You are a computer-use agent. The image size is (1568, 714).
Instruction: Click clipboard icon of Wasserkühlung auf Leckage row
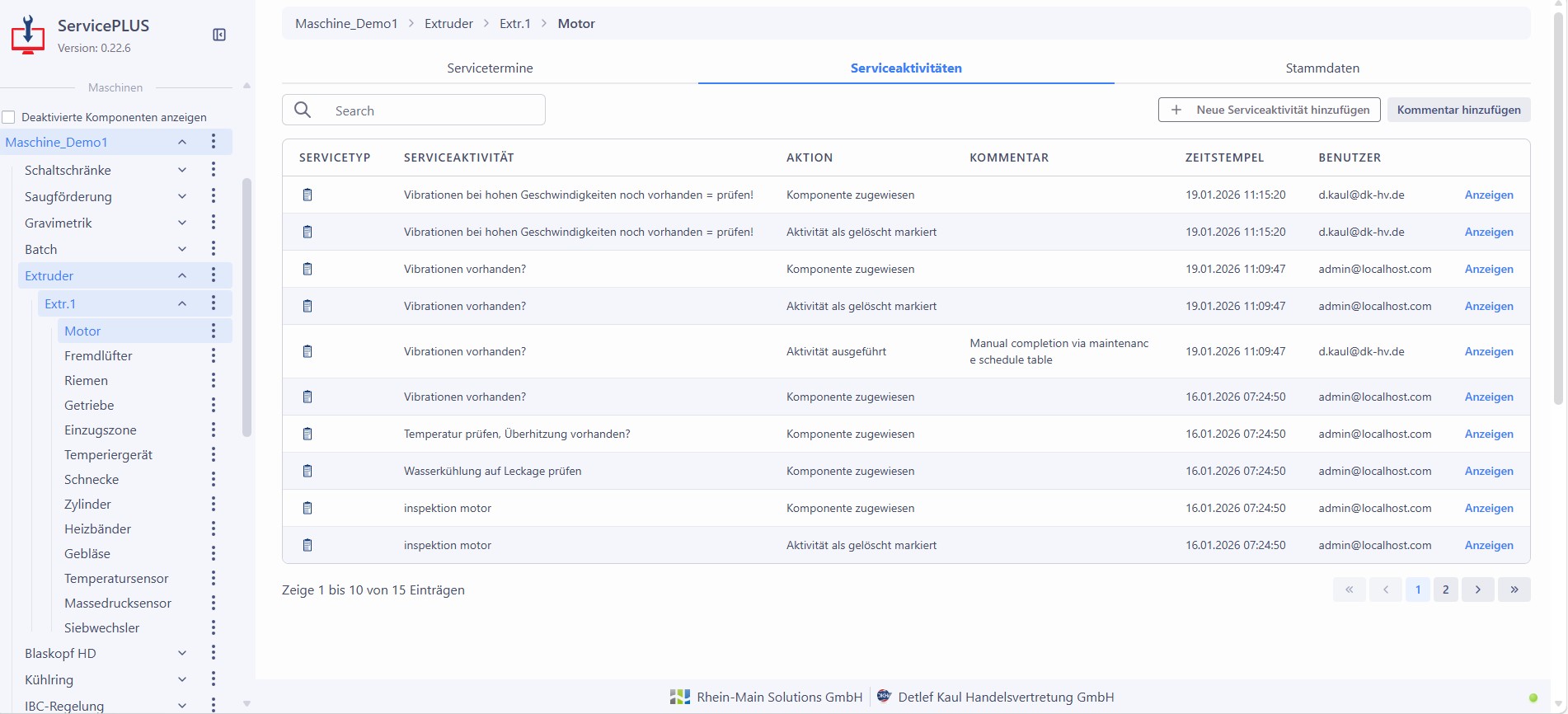coord(307,471)
